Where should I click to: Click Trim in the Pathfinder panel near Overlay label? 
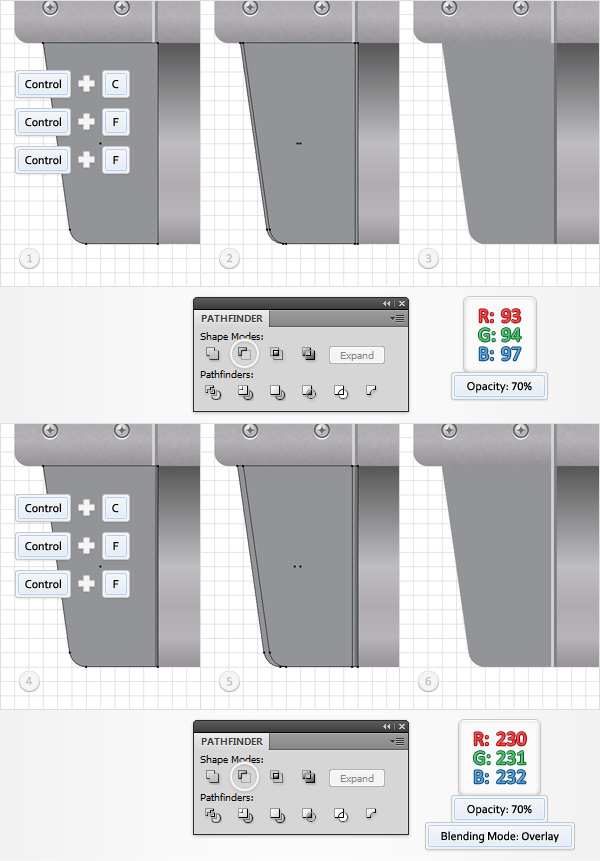(x=245, y=815)
